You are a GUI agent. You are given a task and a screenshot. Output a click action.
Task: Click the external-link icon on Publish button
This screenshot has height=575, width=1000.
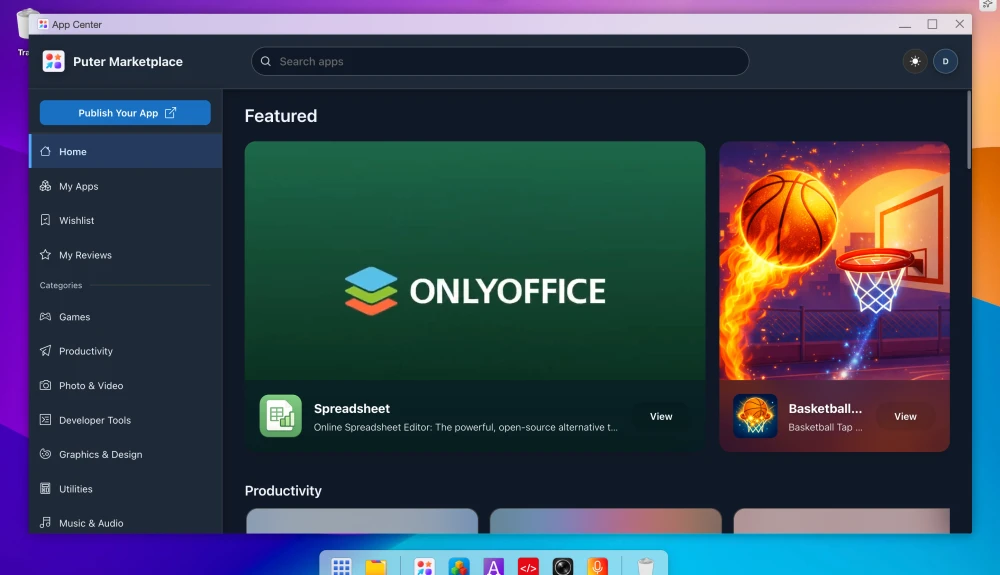click(x=170, y=113)
